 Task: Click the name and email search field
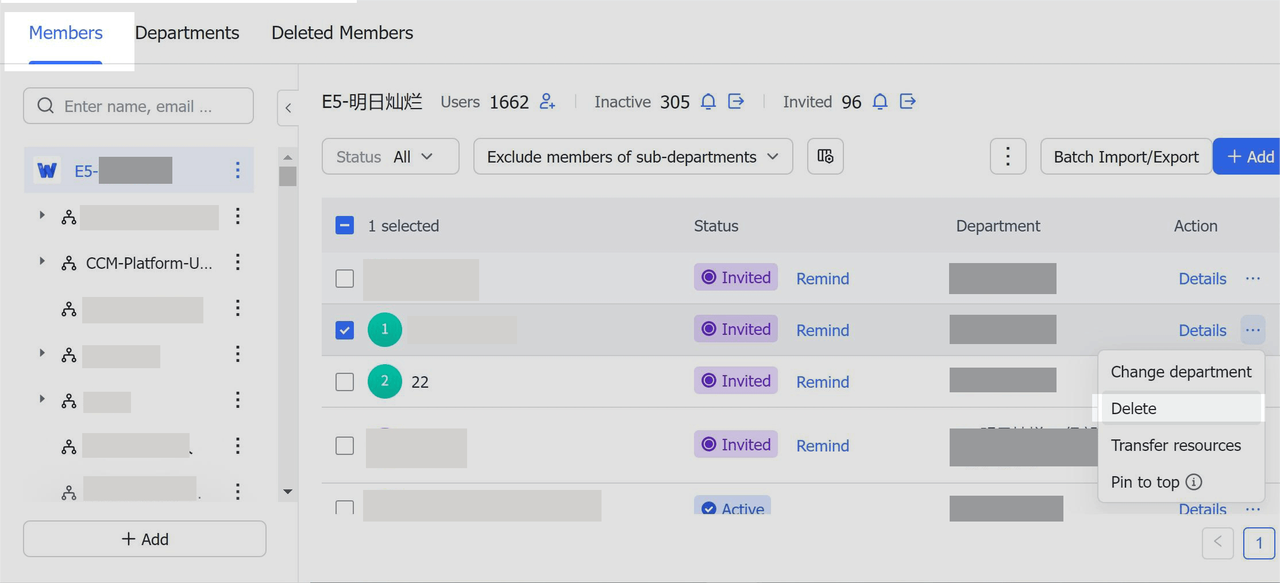click(x=138, y=105)
